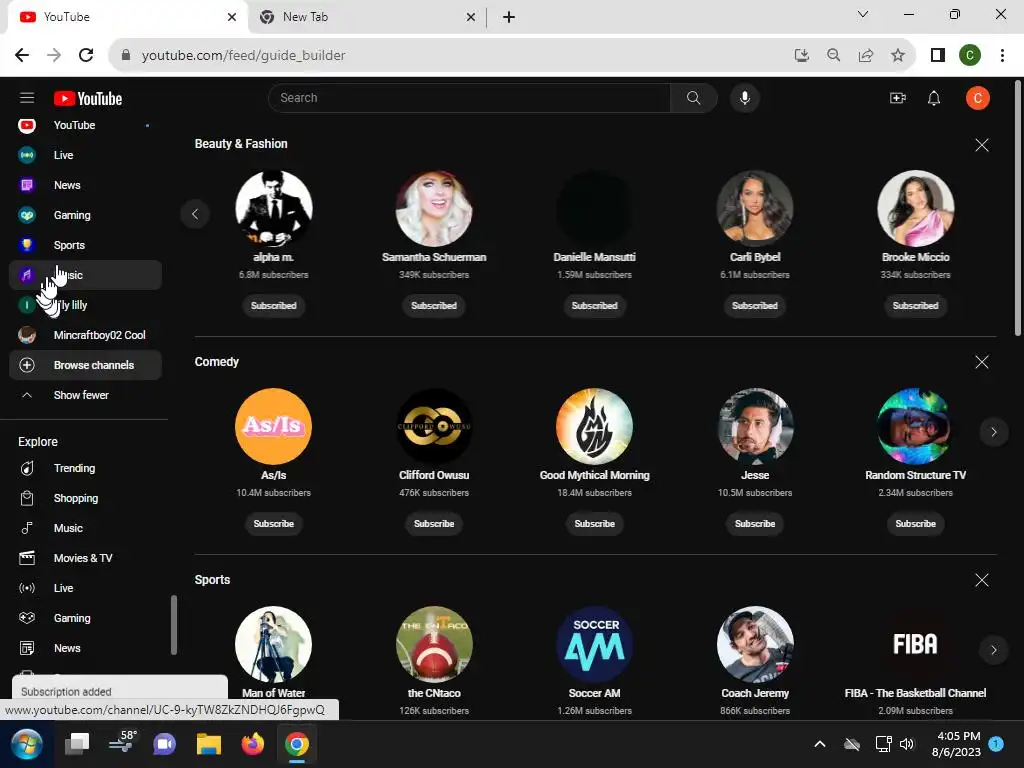Open File Explorer from taskbar
This screenshot has height=768, width=1024.
click(209, 744)
